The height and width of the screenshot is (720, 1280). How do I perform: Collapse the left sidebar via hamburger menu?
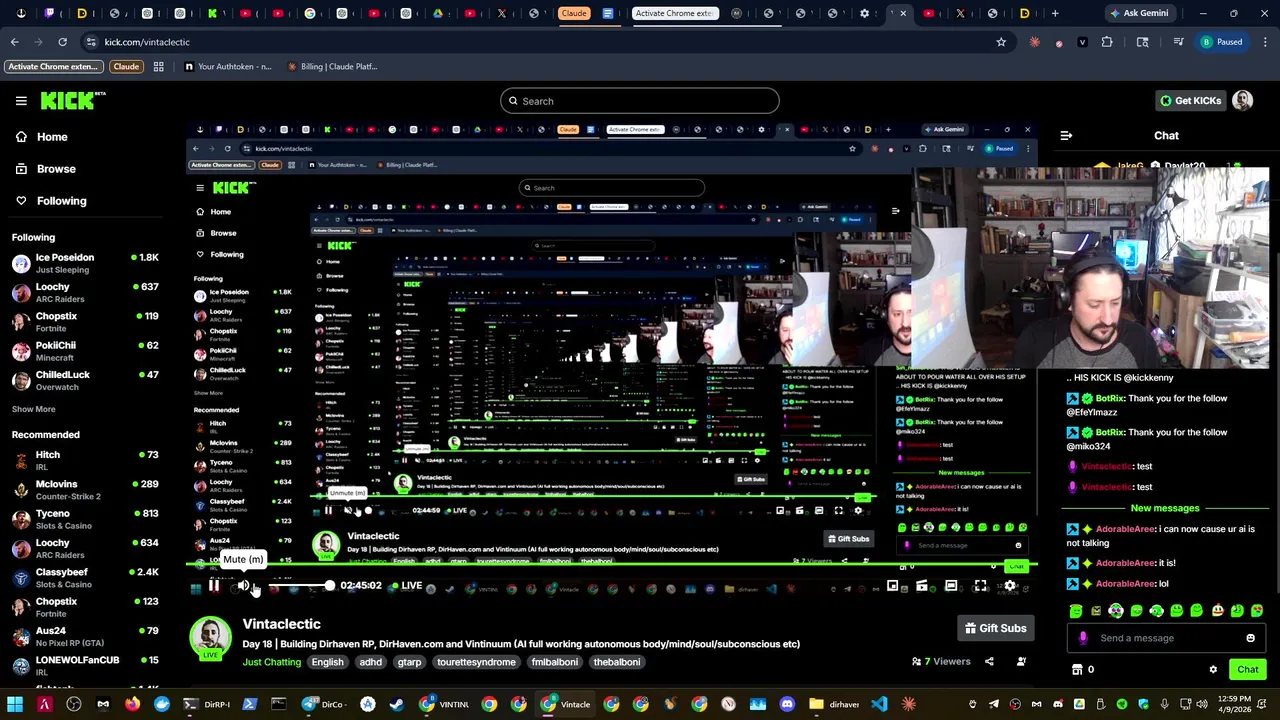(21, 101)
